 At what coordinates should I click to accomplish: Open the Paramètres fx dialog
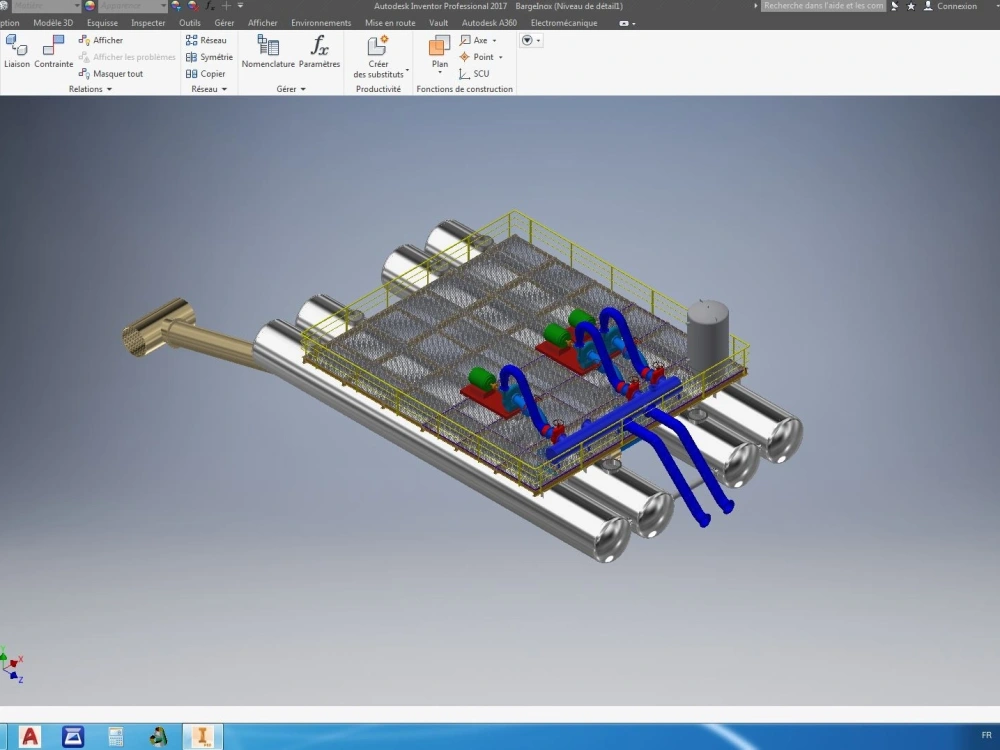(x=319, y=52)
